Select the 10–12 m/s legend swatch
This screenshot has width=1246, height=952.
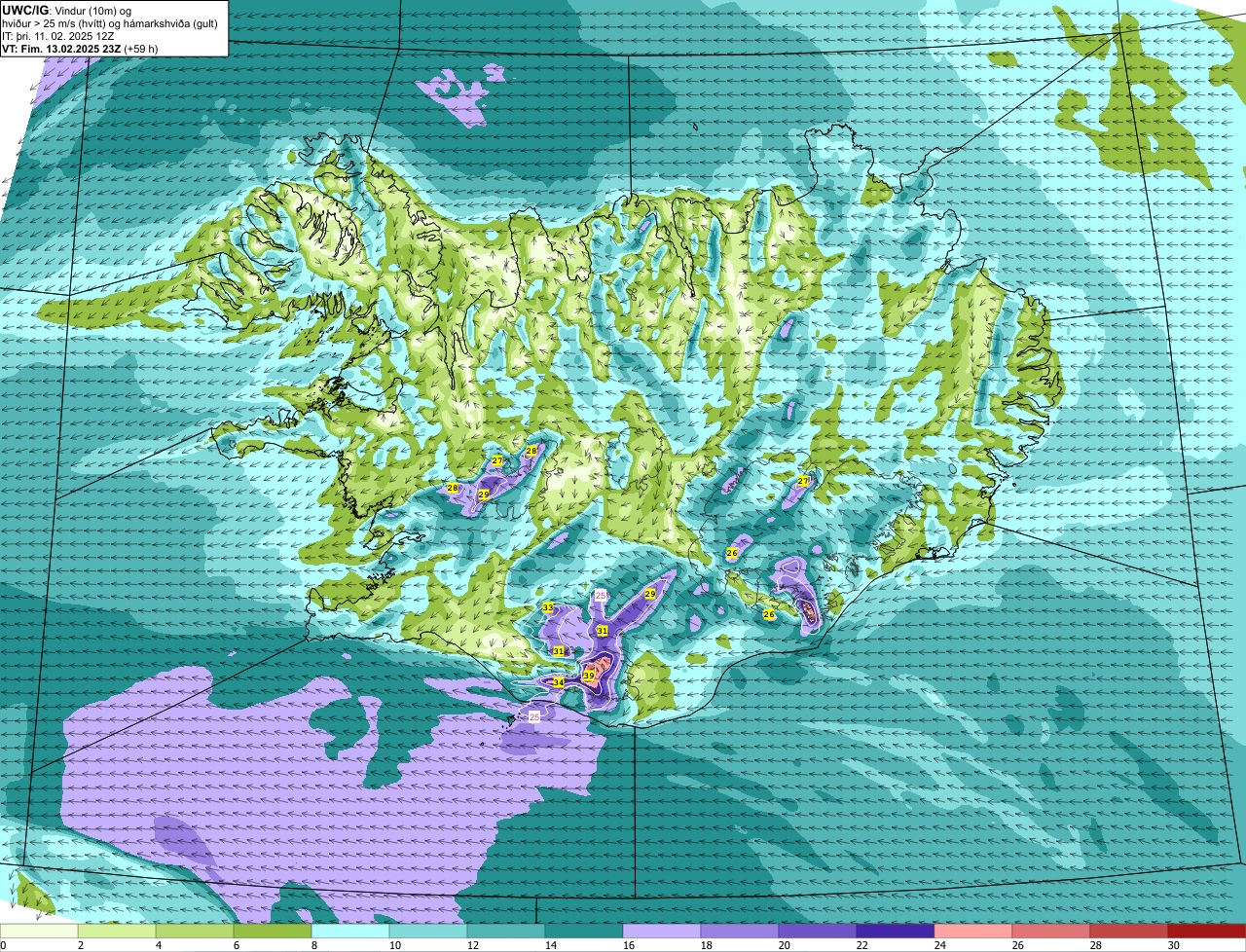coord(428,932)
